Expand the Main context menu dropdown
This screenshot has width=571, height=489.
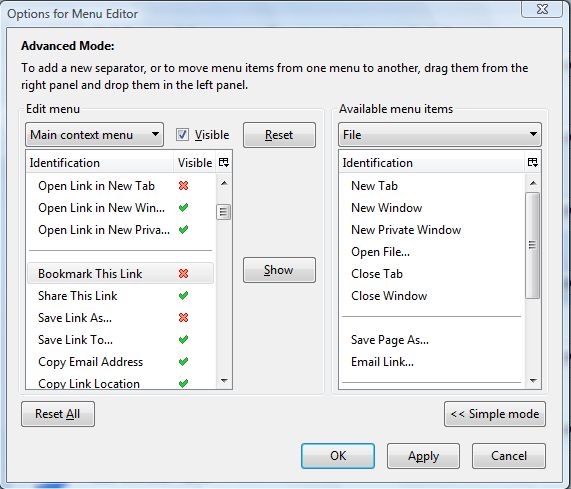(x=94, y=135)
